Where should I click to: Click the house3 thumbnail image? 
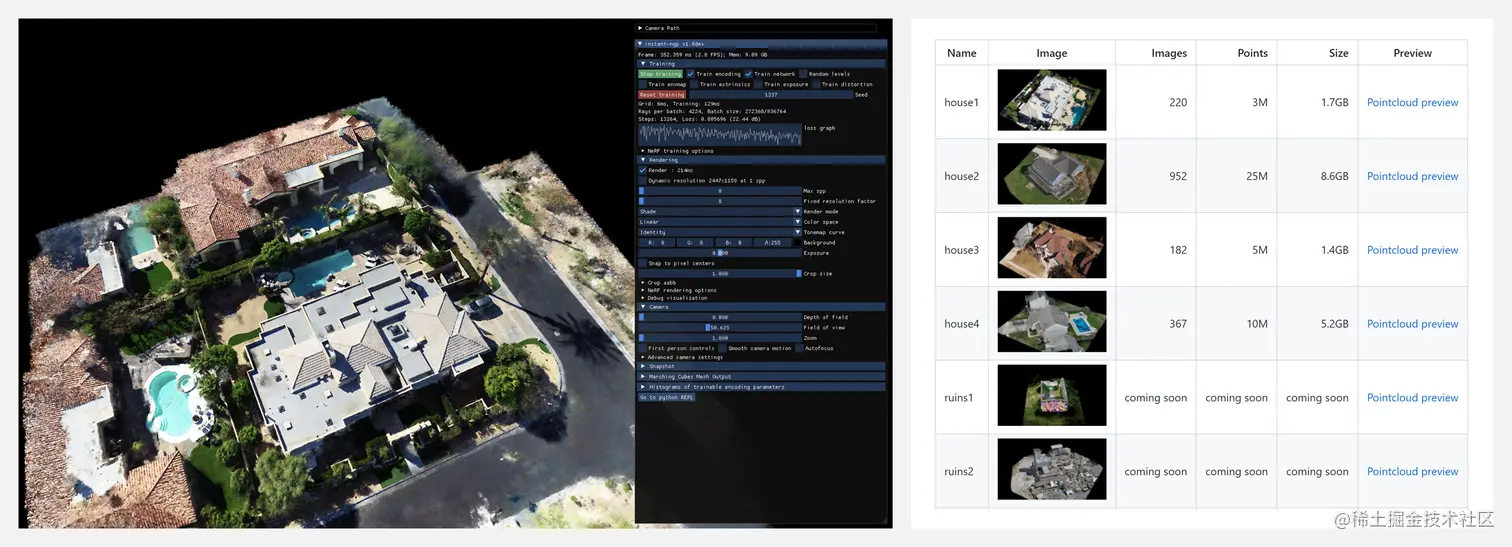coord(1052,248)
